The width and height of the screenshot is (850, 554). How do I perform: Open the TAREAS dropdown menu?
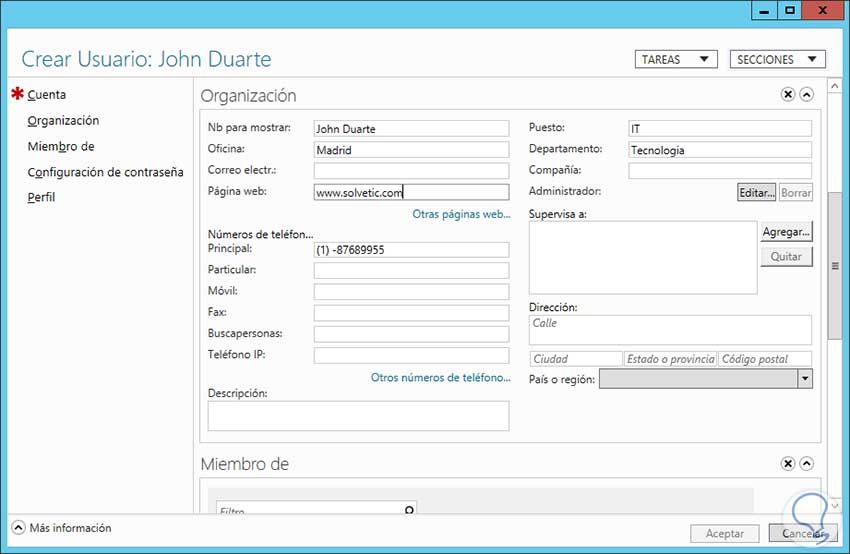point(676,59)
